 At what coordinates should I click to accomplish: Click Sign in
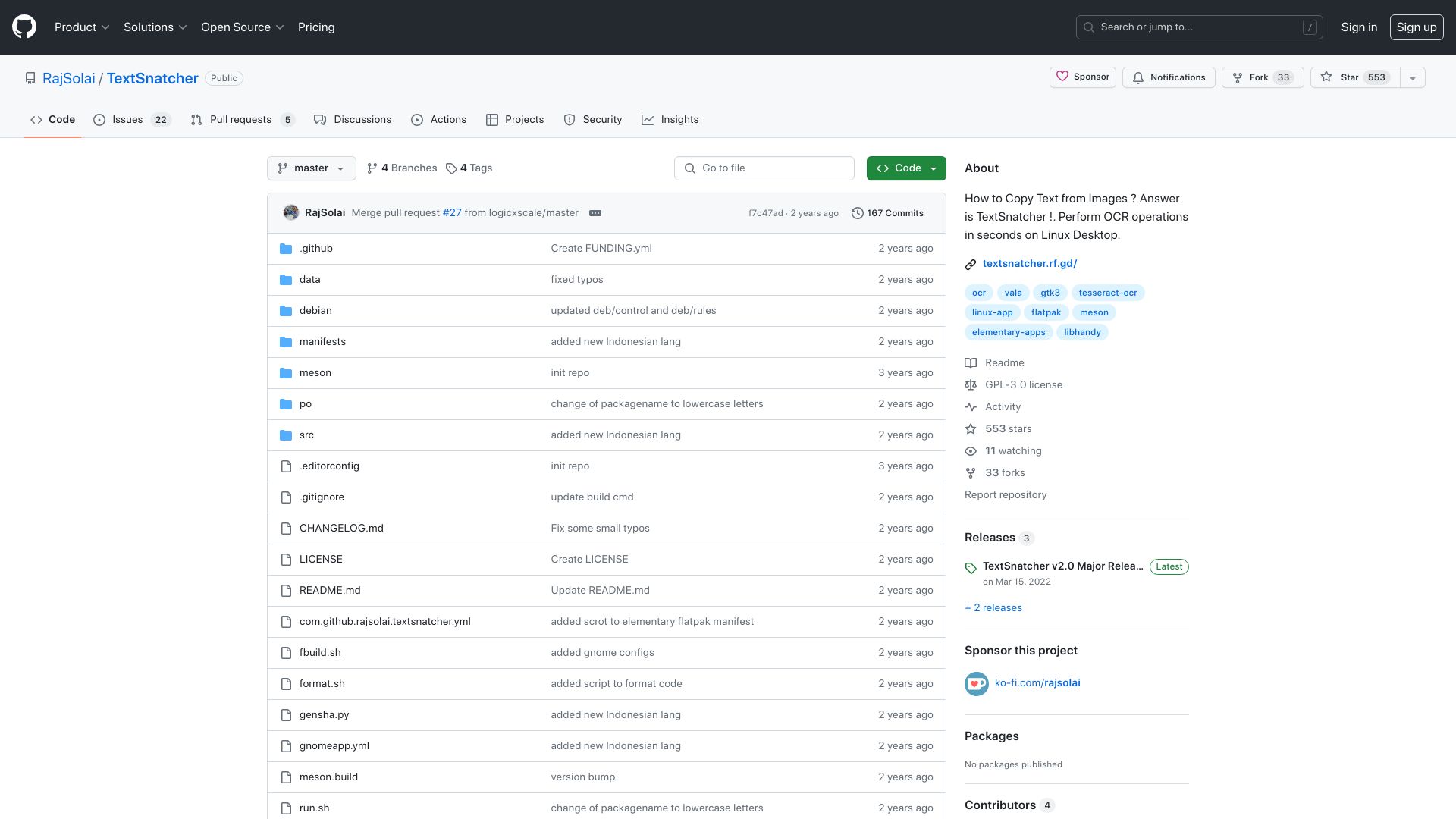pyautogui.click(x=1359, y=27)
